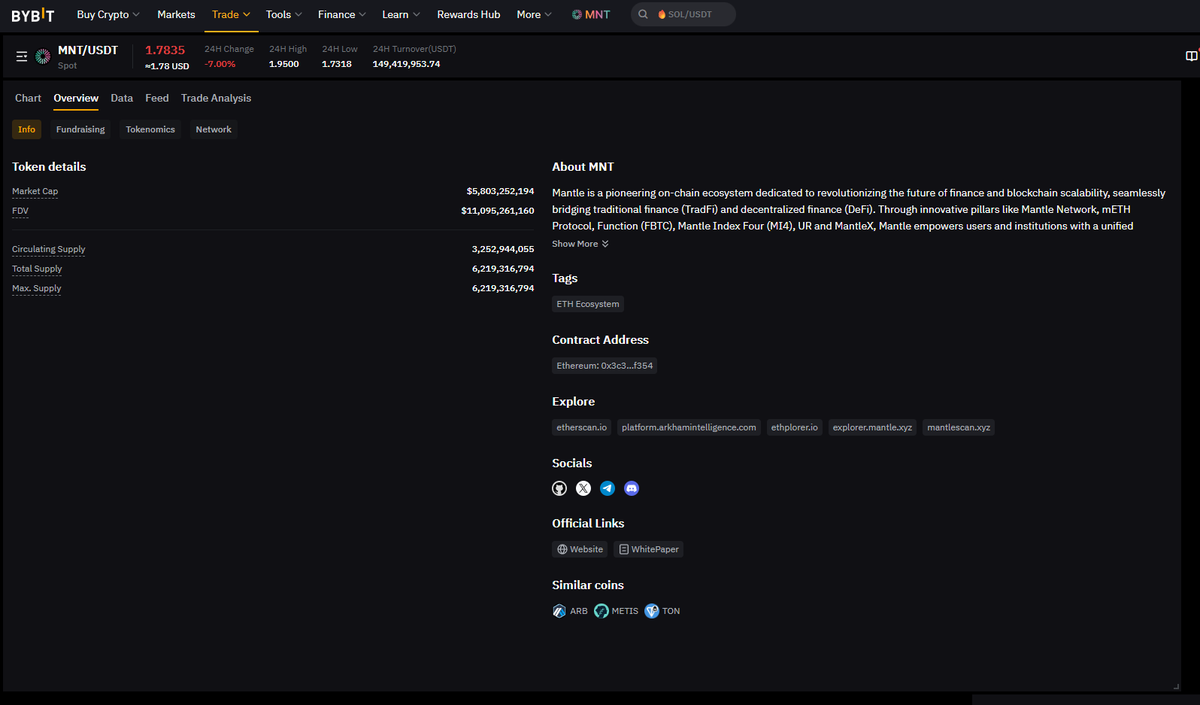Click the Max. Supply label

pyautogui.click(x=37, y=288)
